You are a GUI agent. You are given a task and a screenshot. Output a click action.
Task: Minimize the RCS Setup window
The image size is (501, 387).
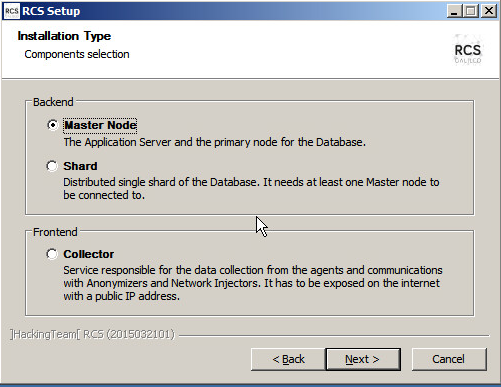coord(454,11)
